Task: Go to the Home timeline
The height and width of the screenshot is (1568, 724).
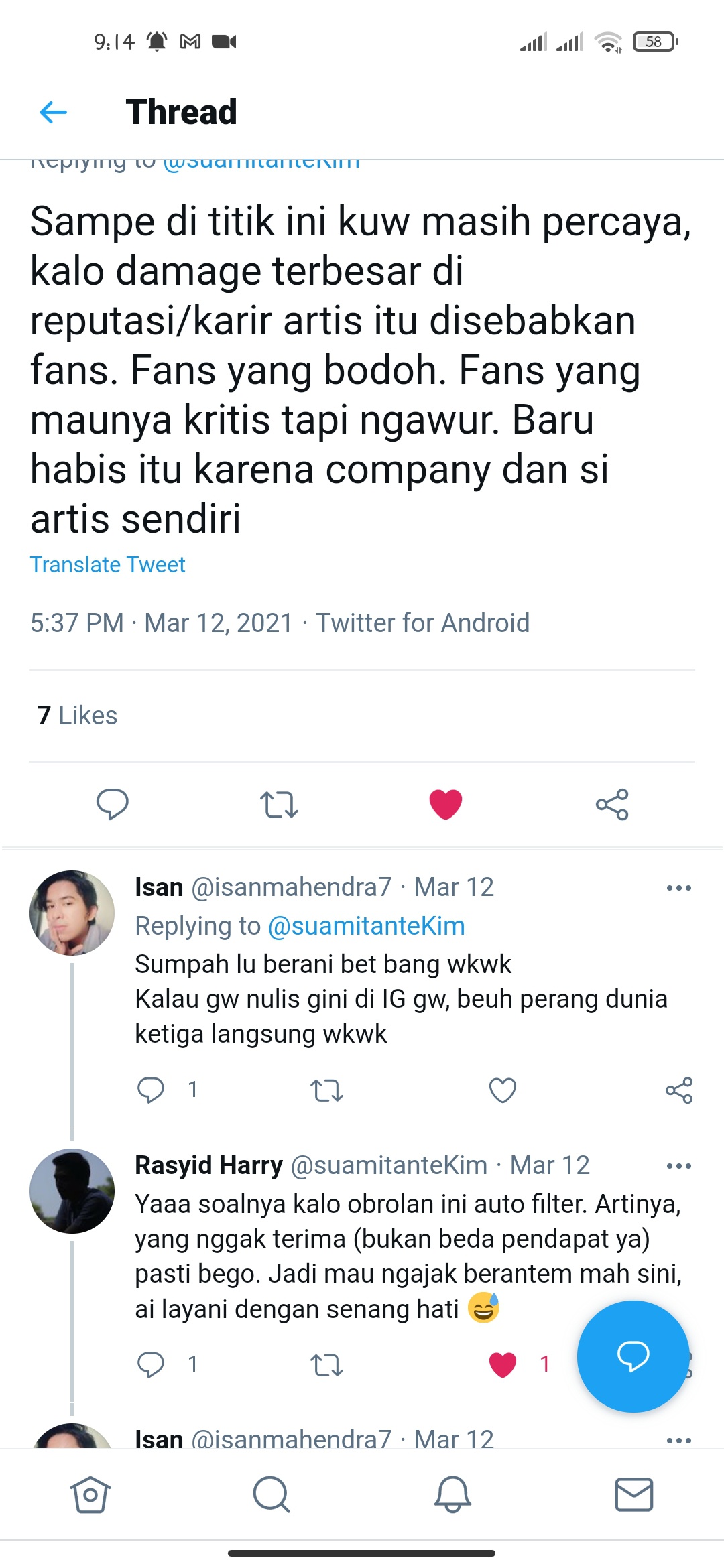Action: (x=90, y=1493)
